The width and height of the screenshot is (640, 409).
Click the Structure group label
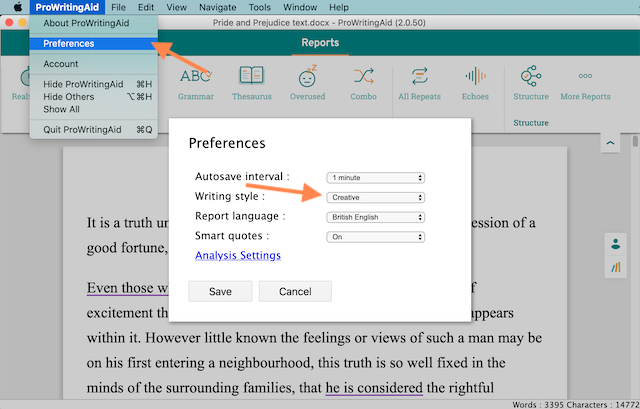coord(531,122)
